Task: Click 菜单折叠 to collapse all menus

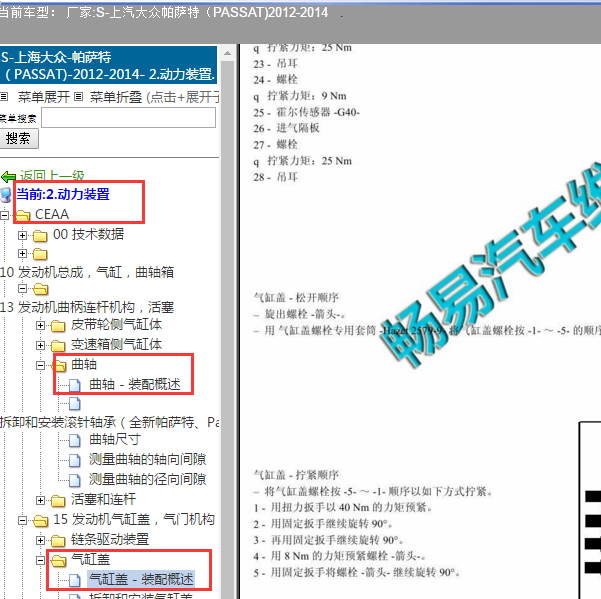Action: (116, 97)
